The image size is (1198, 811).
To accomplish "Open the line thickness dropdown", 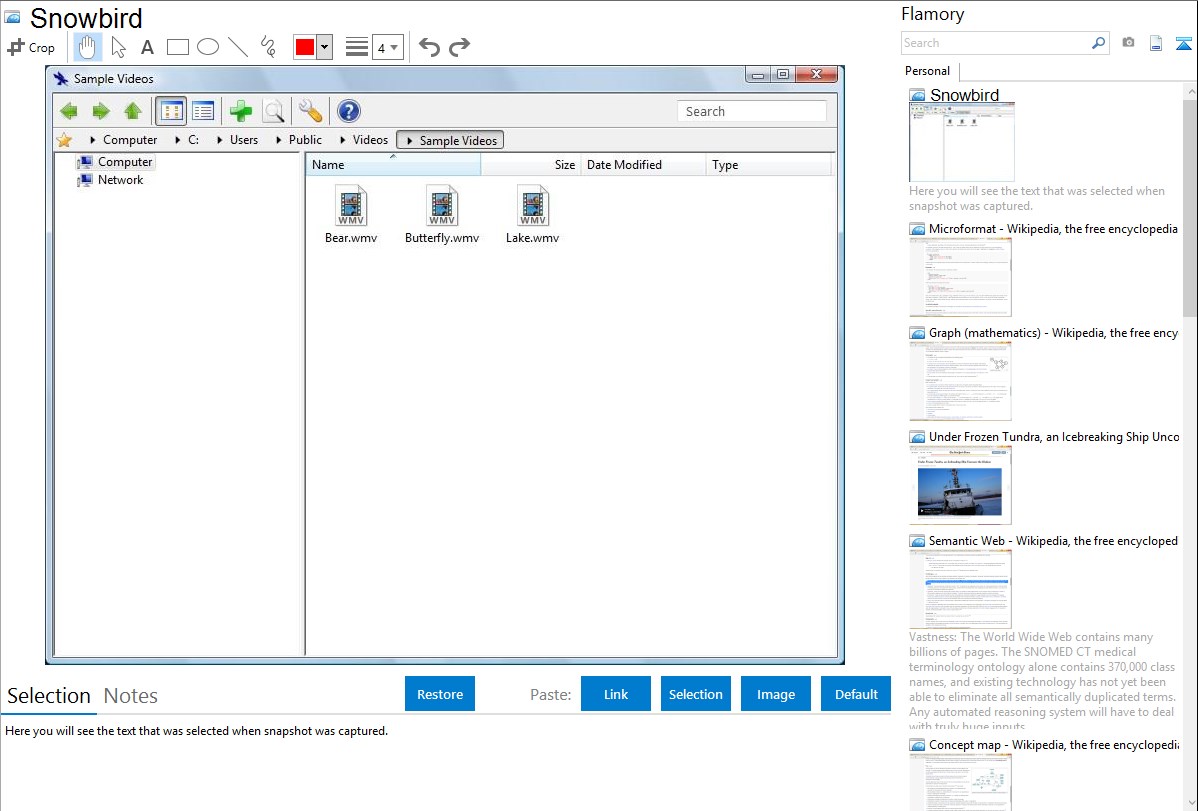I will (x=387, y=47).
